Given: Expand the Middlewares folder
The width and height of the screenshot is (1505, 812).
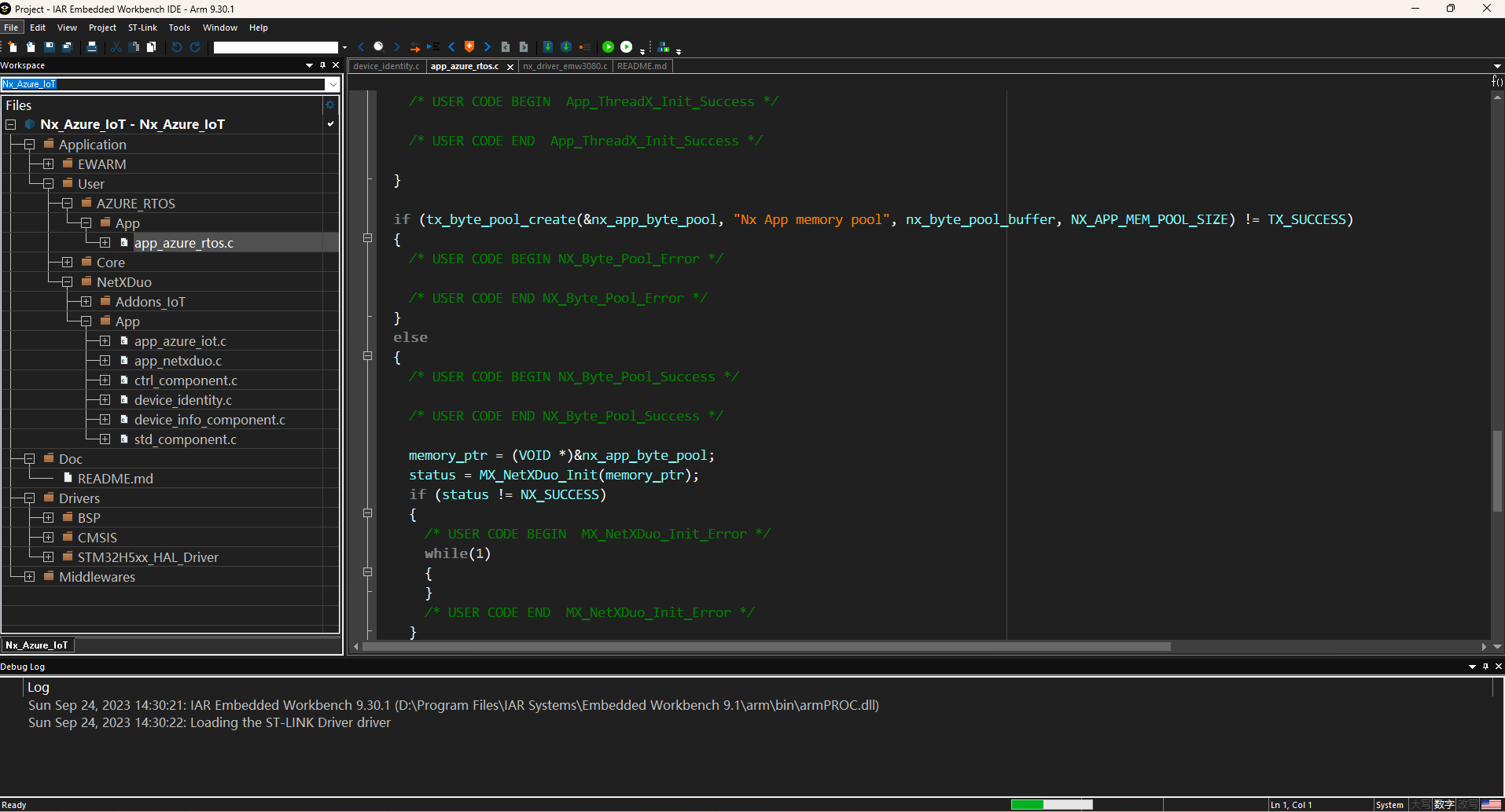Looking at the screenshot, I should point(29,577).
